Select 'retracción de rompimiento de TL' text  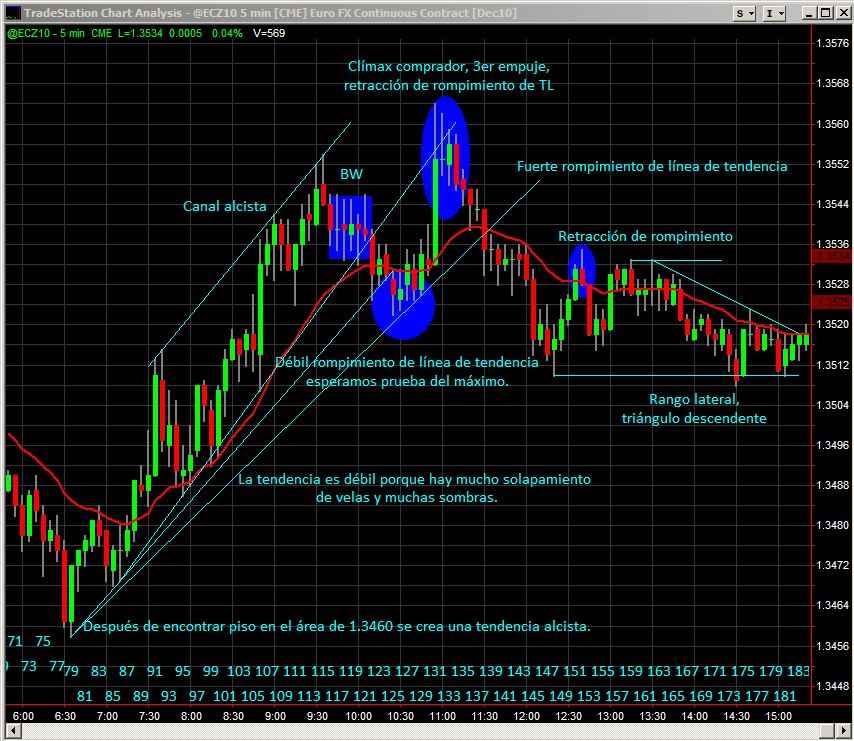click(449, 85)
